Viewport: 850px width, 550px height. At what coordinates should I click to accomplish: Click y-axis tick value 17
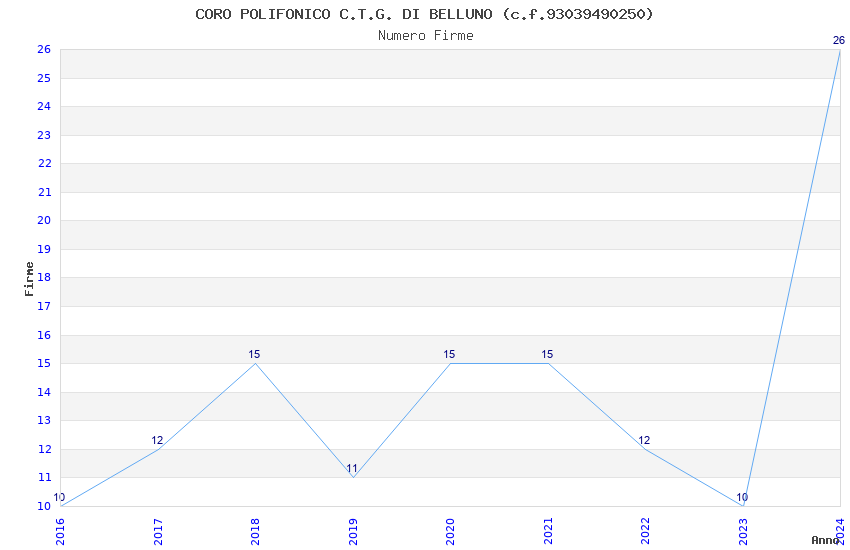pyautogui.click(x=44, y=306)
